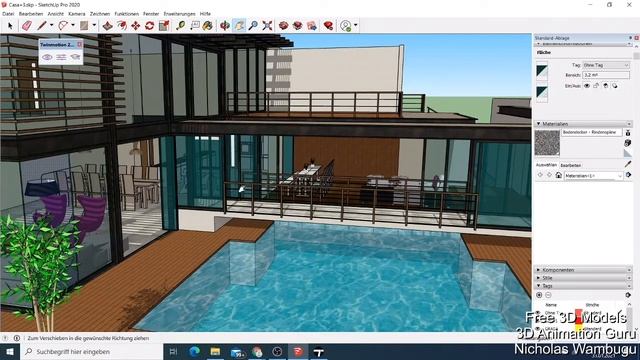Select the Rotate tool

[x=149, y=26]
